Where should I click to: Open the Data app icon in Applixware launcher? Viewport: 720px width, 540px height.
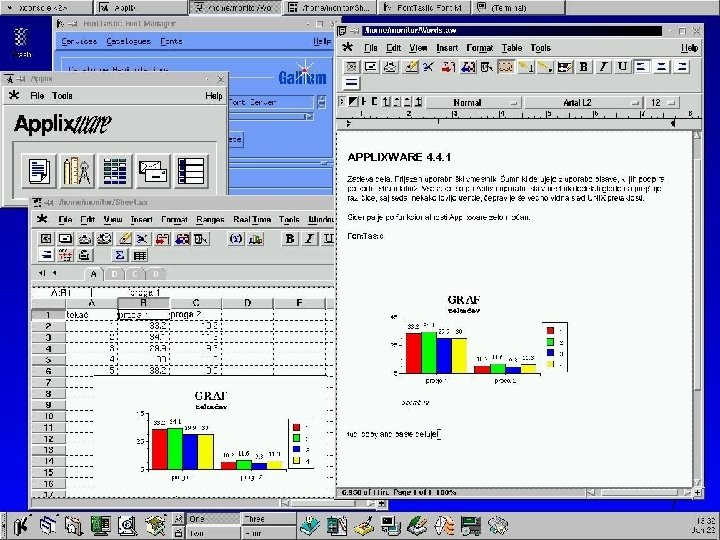coord(191,171)
